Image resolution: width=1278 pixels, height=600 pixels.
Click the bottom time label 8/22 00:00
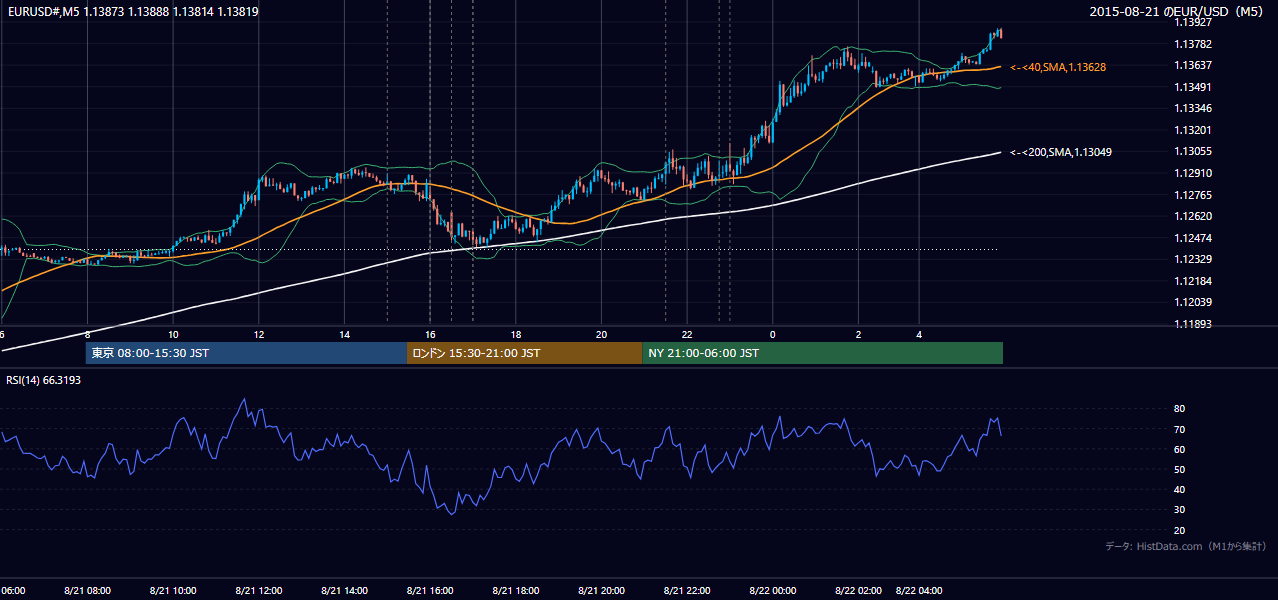click(772, 591)
